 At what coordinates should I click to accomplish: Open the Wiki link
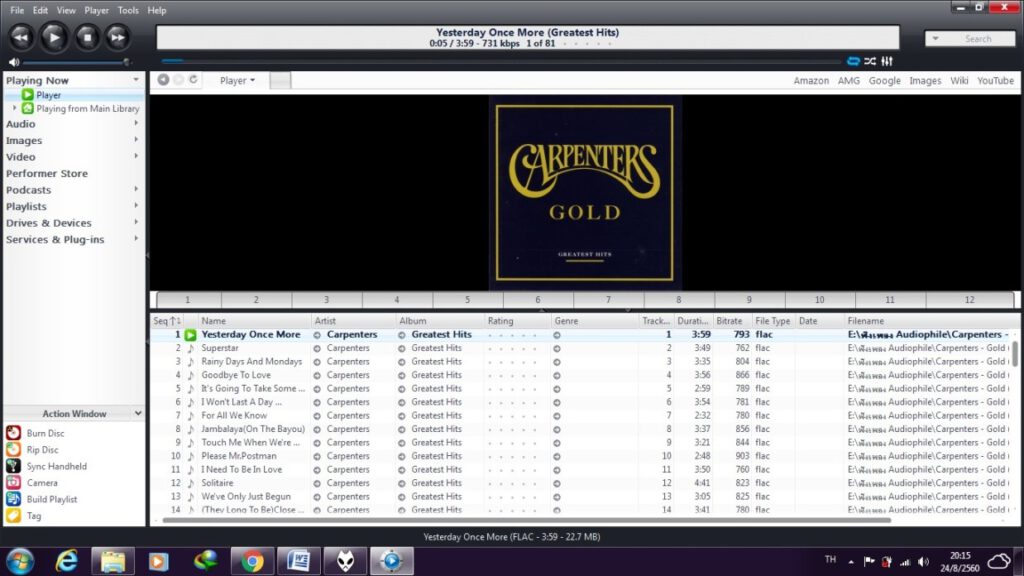point(959,80)
